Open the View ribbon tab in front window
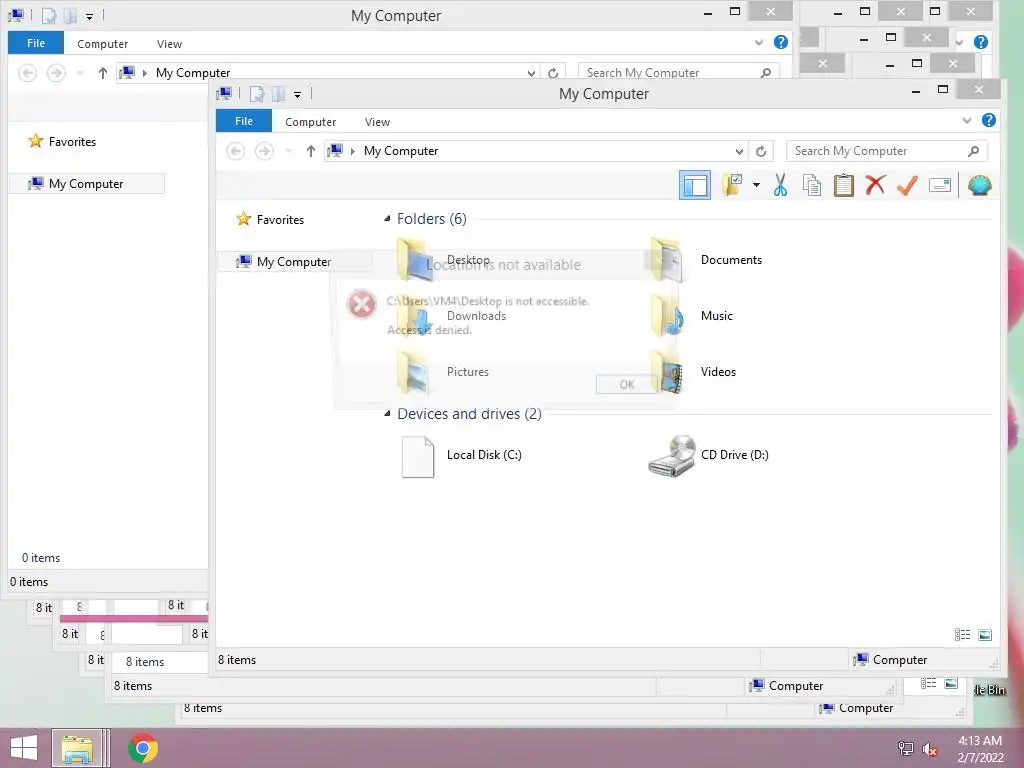The height and width of the screenshot is (768, 1024). click(x=377, y=122)
